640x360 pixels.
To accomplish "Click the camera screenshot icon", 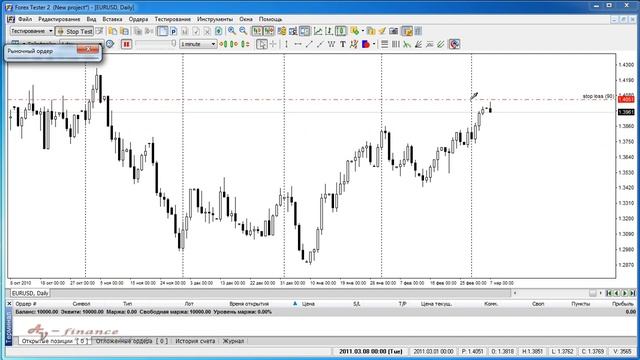I will 393,31.
